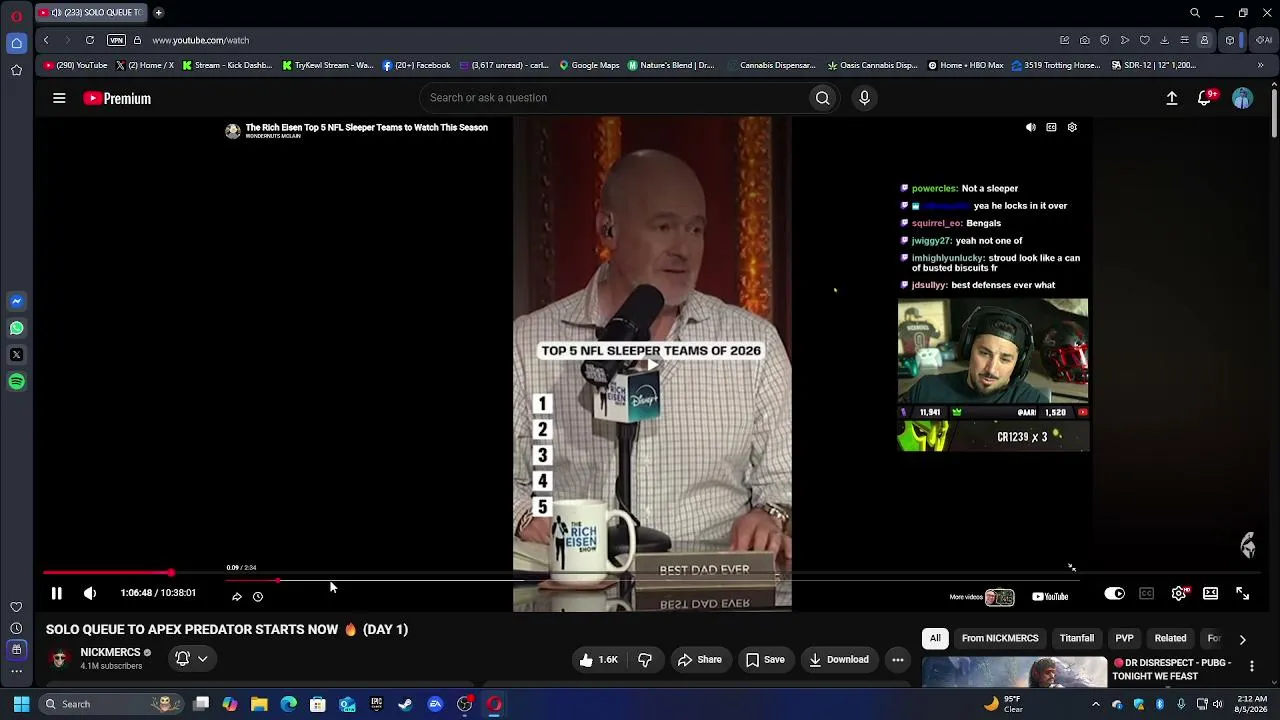Image resolution: width=1280 pixels, height=720 pixels.
Task: Open settings gear in the embedded clip overlay
Action: click(1072, 128)
